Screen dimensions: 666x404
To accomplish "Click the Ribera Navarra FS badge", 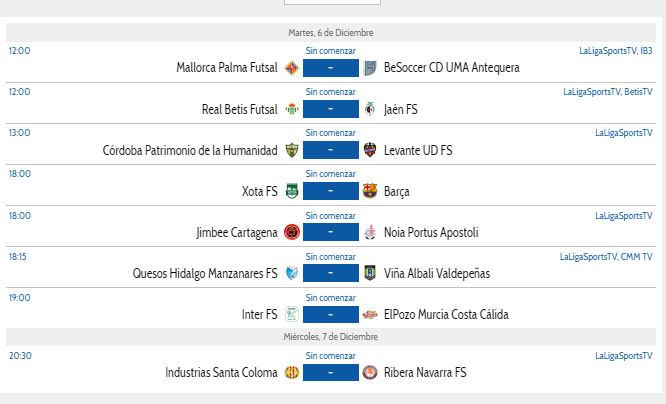I will tap(370, 373).
